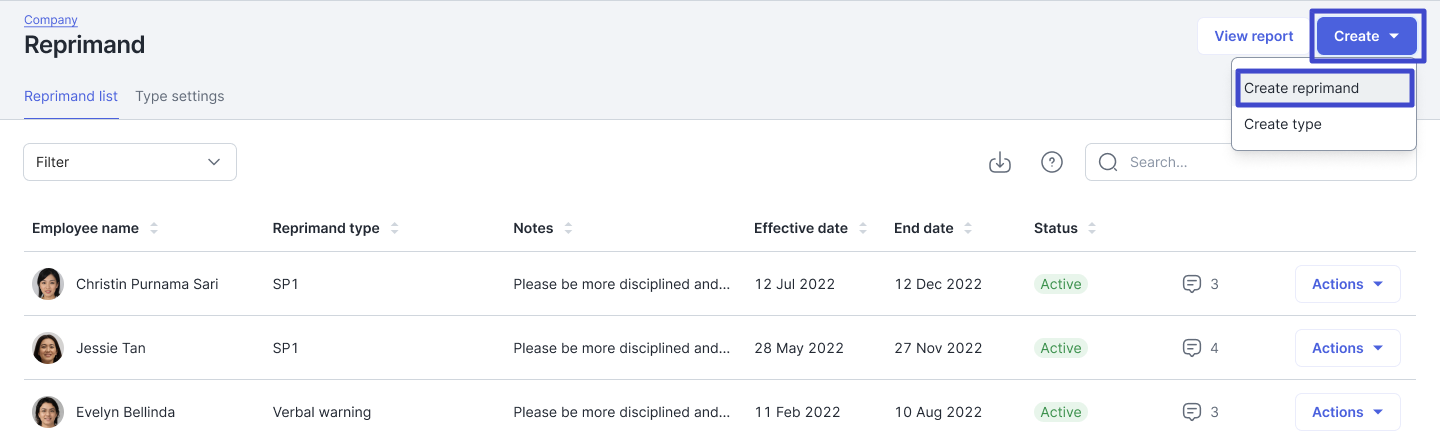Sort by Status column arrows

coord(1092,228)
